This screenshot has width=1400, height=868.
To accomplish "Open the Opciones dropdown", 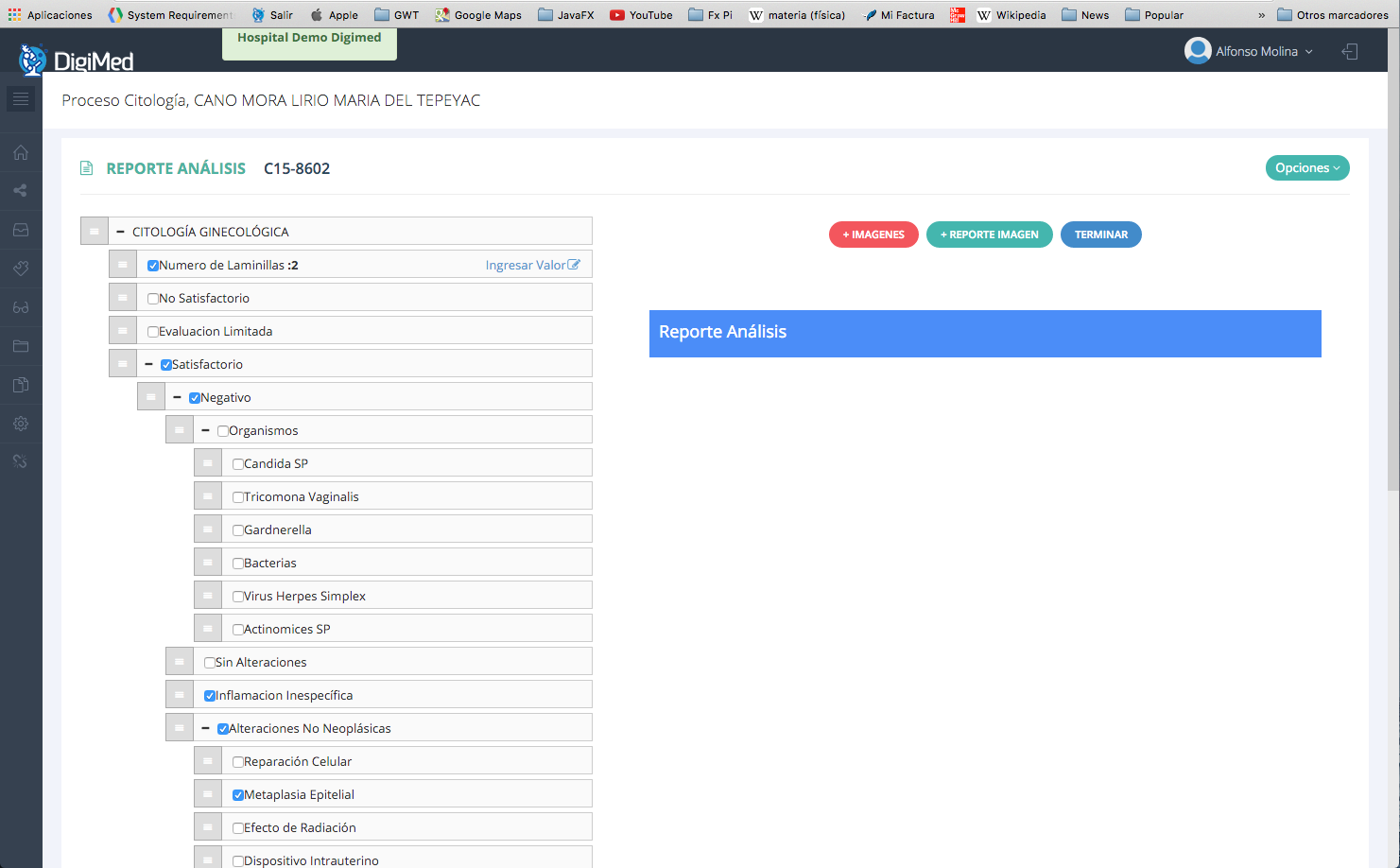I will click(1306, 168).
